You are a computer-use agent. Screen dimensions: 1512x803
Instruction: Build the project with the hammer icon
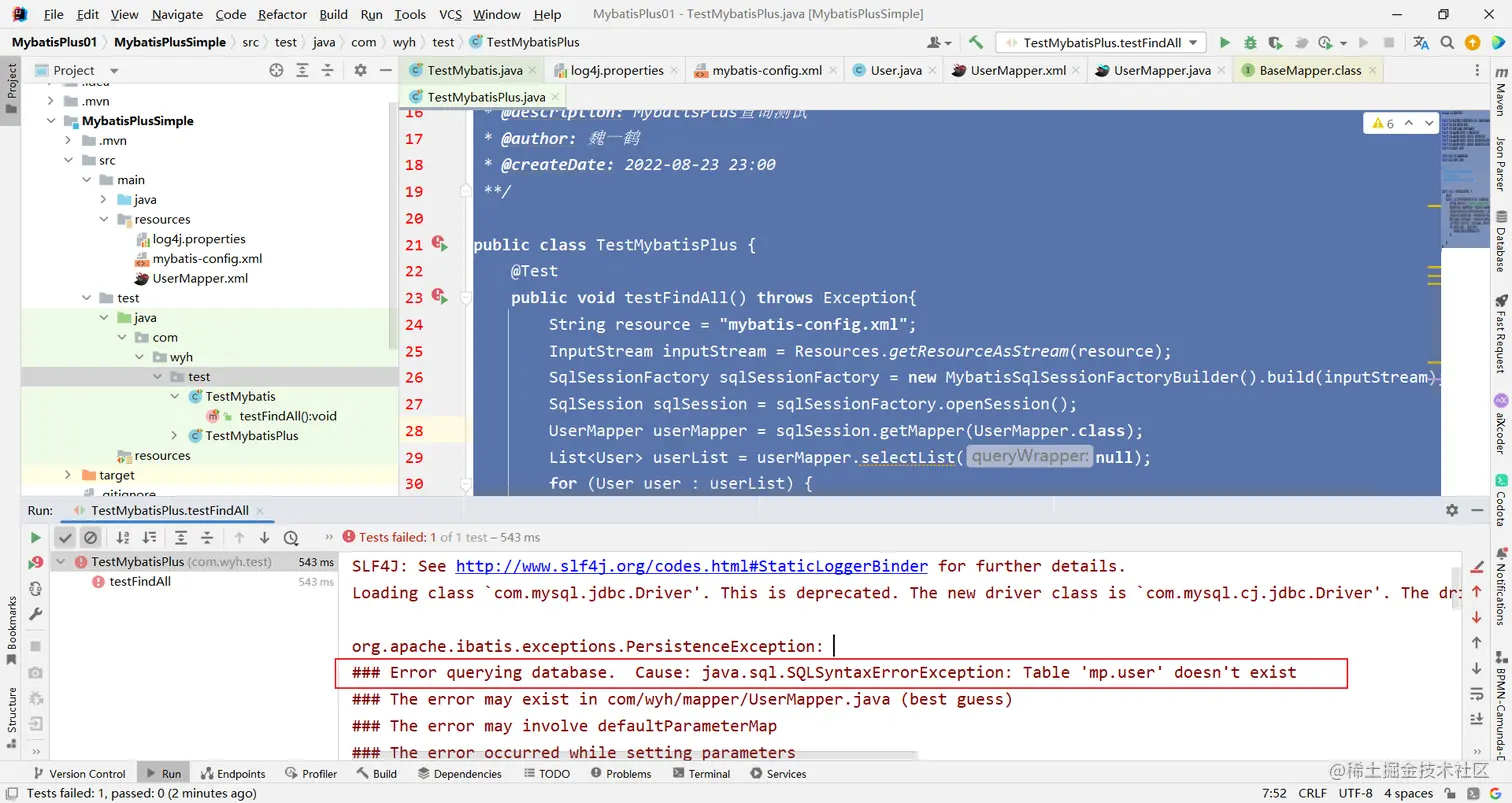[x=976, y=43]
